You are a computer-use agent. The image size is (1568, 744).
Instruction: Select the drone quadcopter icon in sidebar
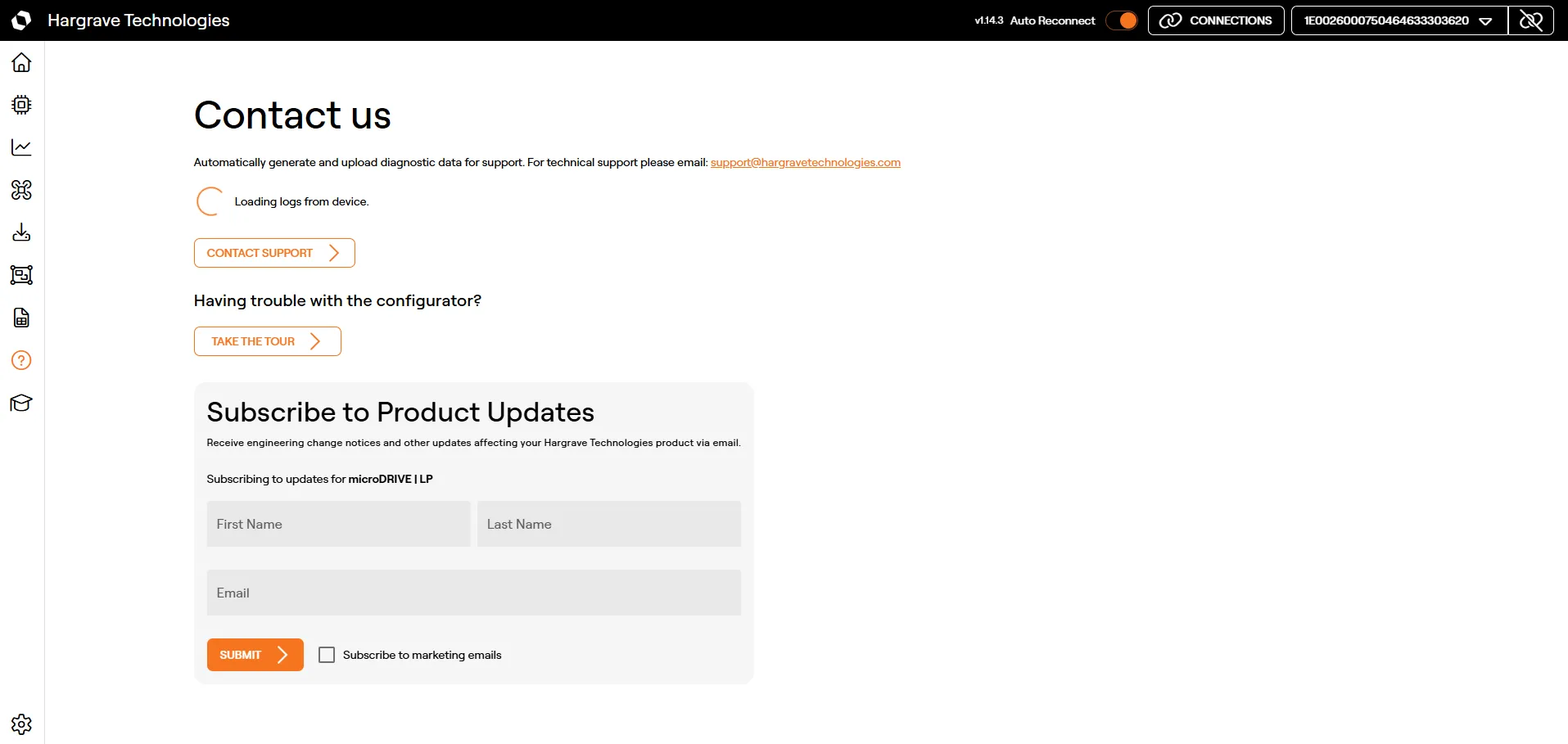tap(21, 190)
